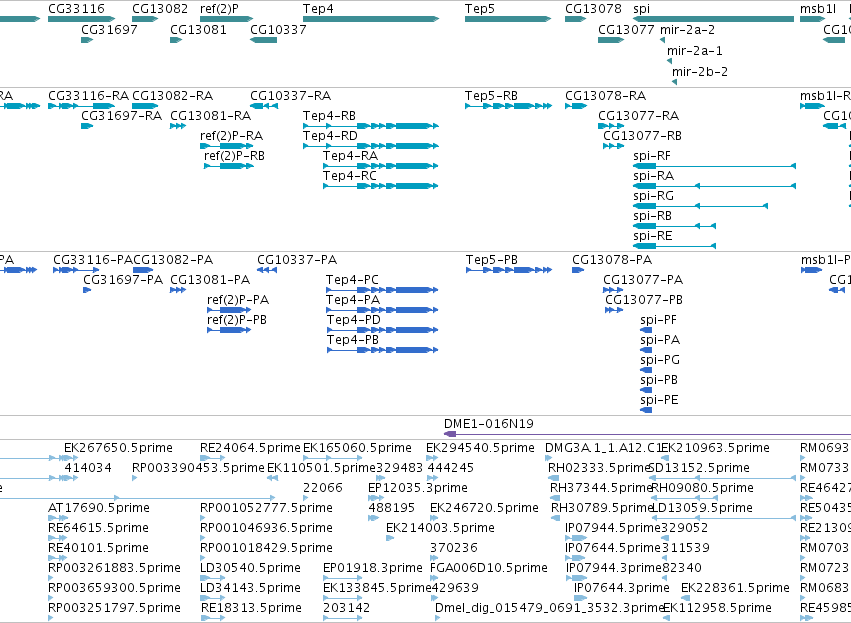Click EST EK112958.5prime
This screenshot has width=851, height=623.
717,608
